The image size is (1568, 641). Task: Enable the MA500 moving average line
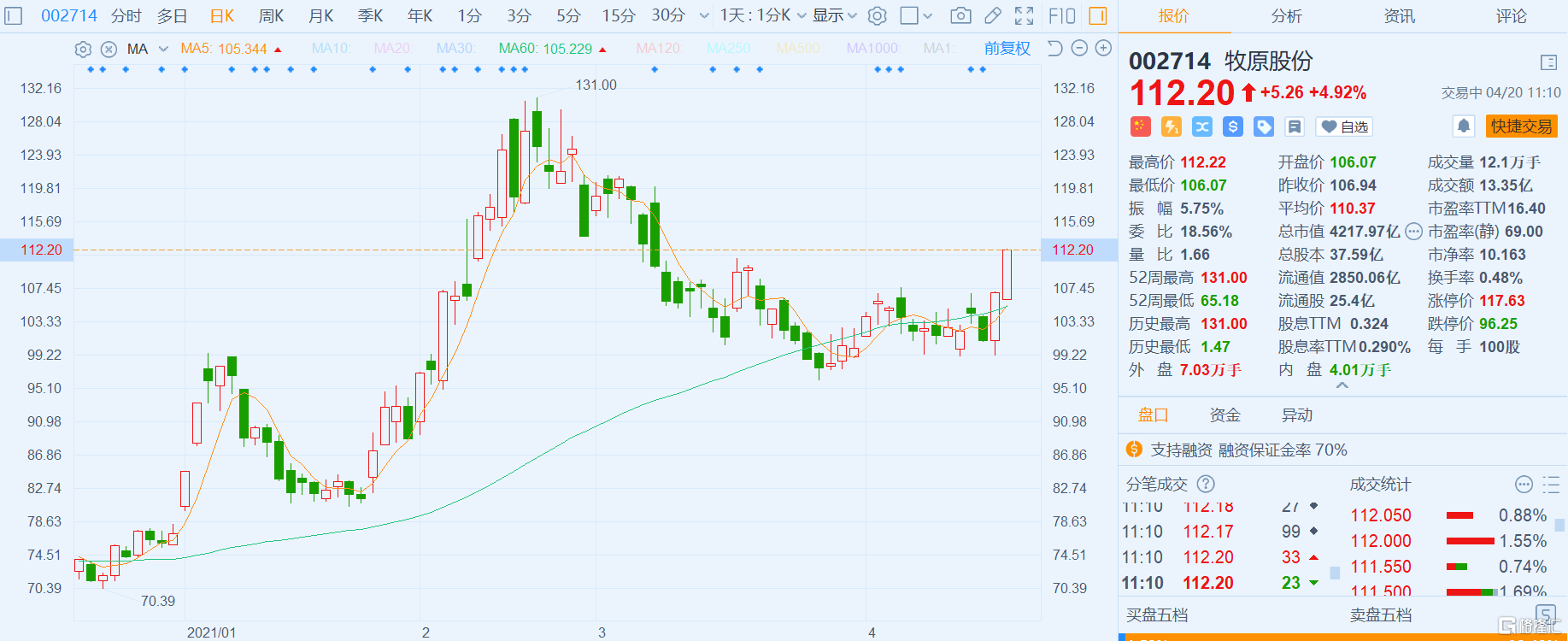click(x=798, y=49)
